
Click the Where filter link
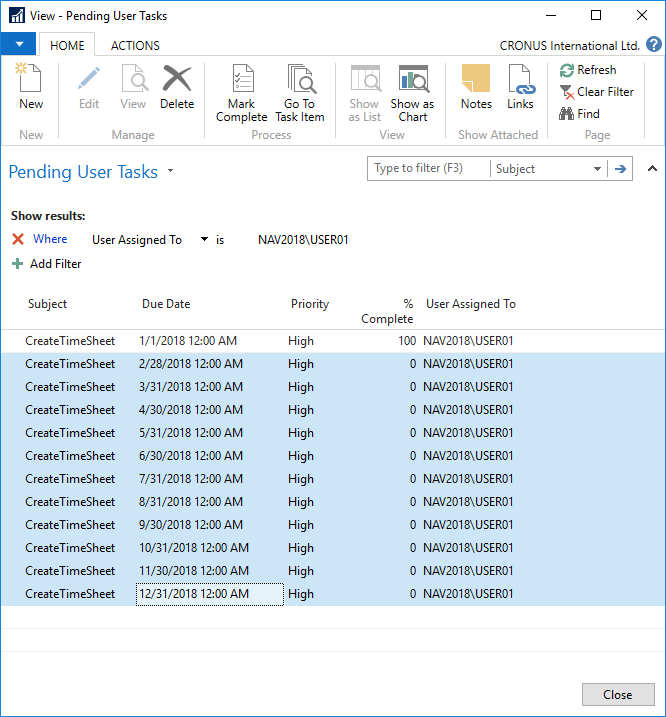50,239
